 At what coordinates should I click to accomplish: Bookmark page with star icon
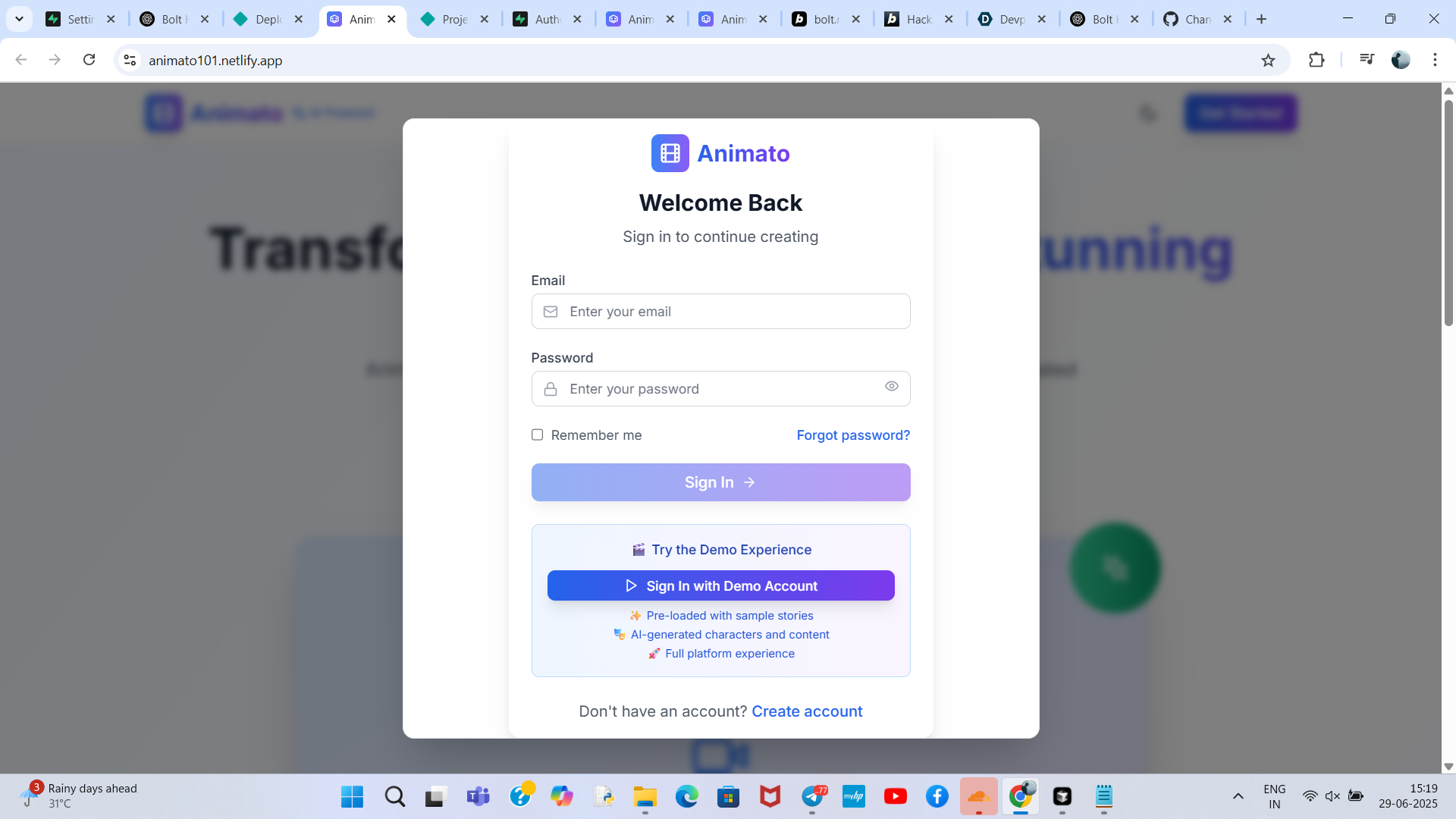click(x=1268, y=60)
